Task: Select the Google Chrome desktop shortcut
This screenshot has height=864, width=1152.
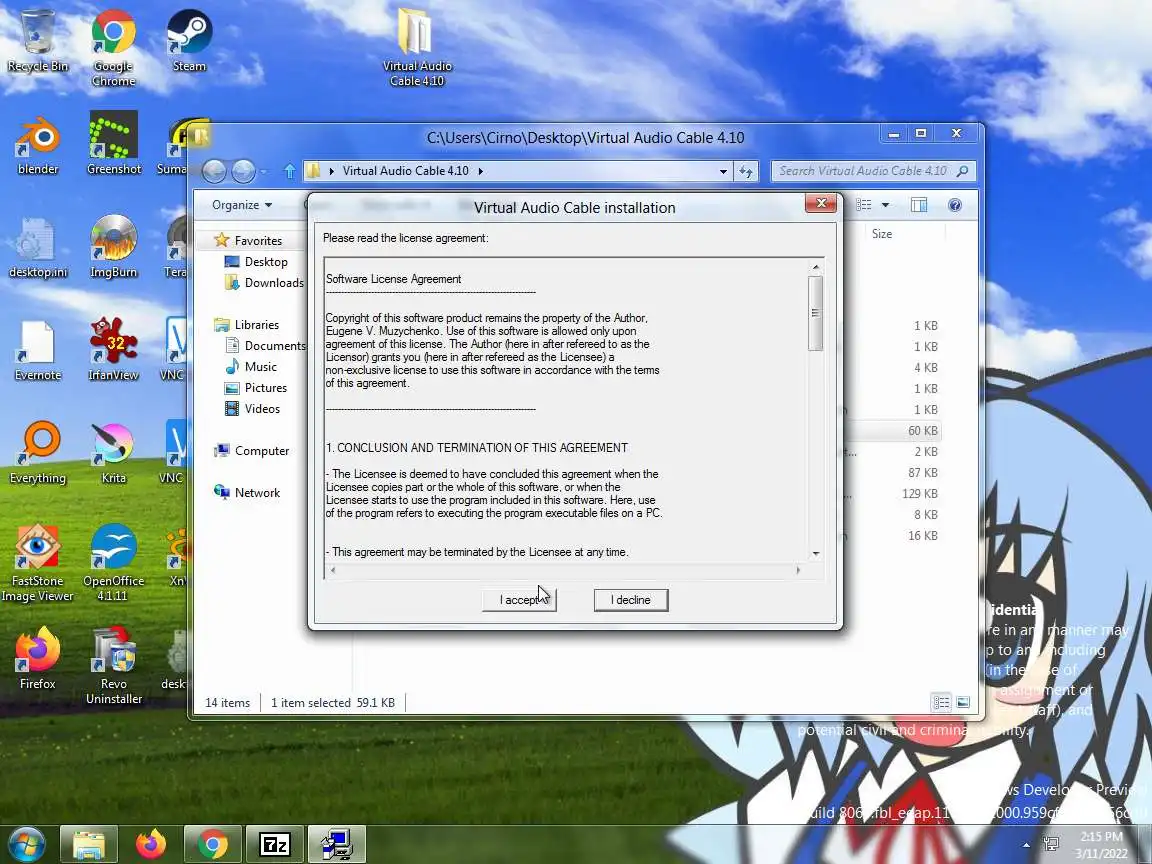Action: (x=113, y=47)
